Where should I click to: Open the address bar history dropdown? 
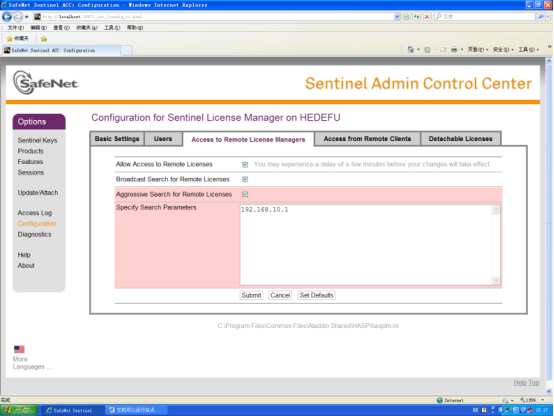(397, 17)
